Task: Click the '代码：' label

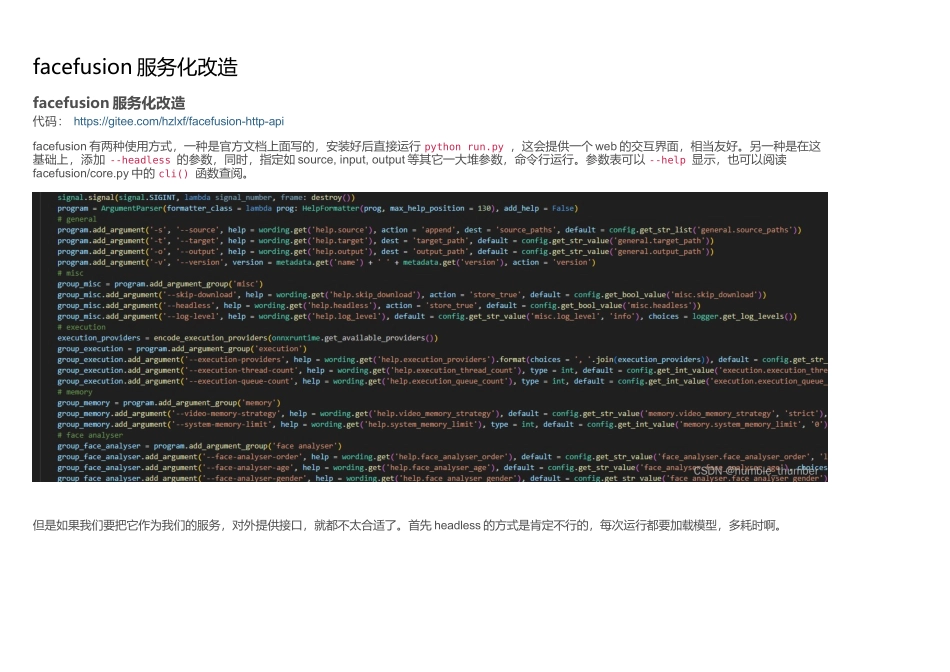Action: coord(48,121)
